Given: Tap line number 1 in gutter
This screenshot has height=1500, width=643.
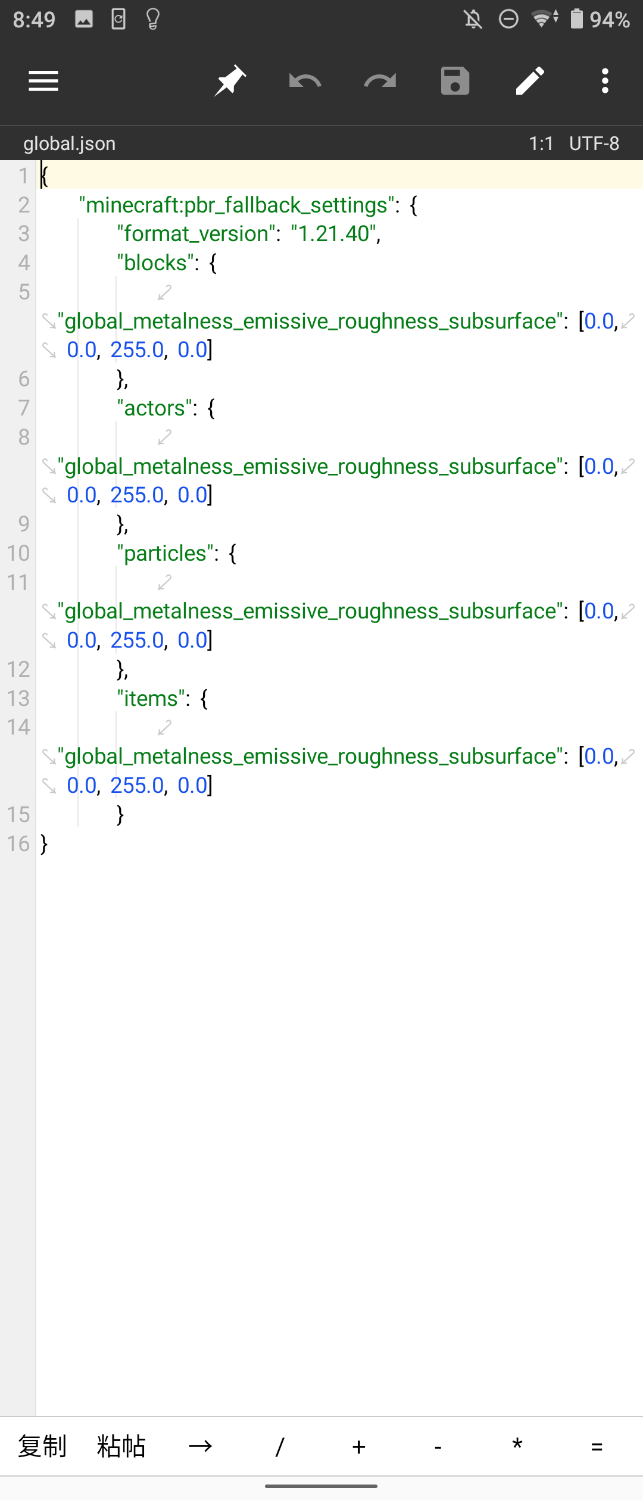Looking at the screenshot, I should pos(24,176).
